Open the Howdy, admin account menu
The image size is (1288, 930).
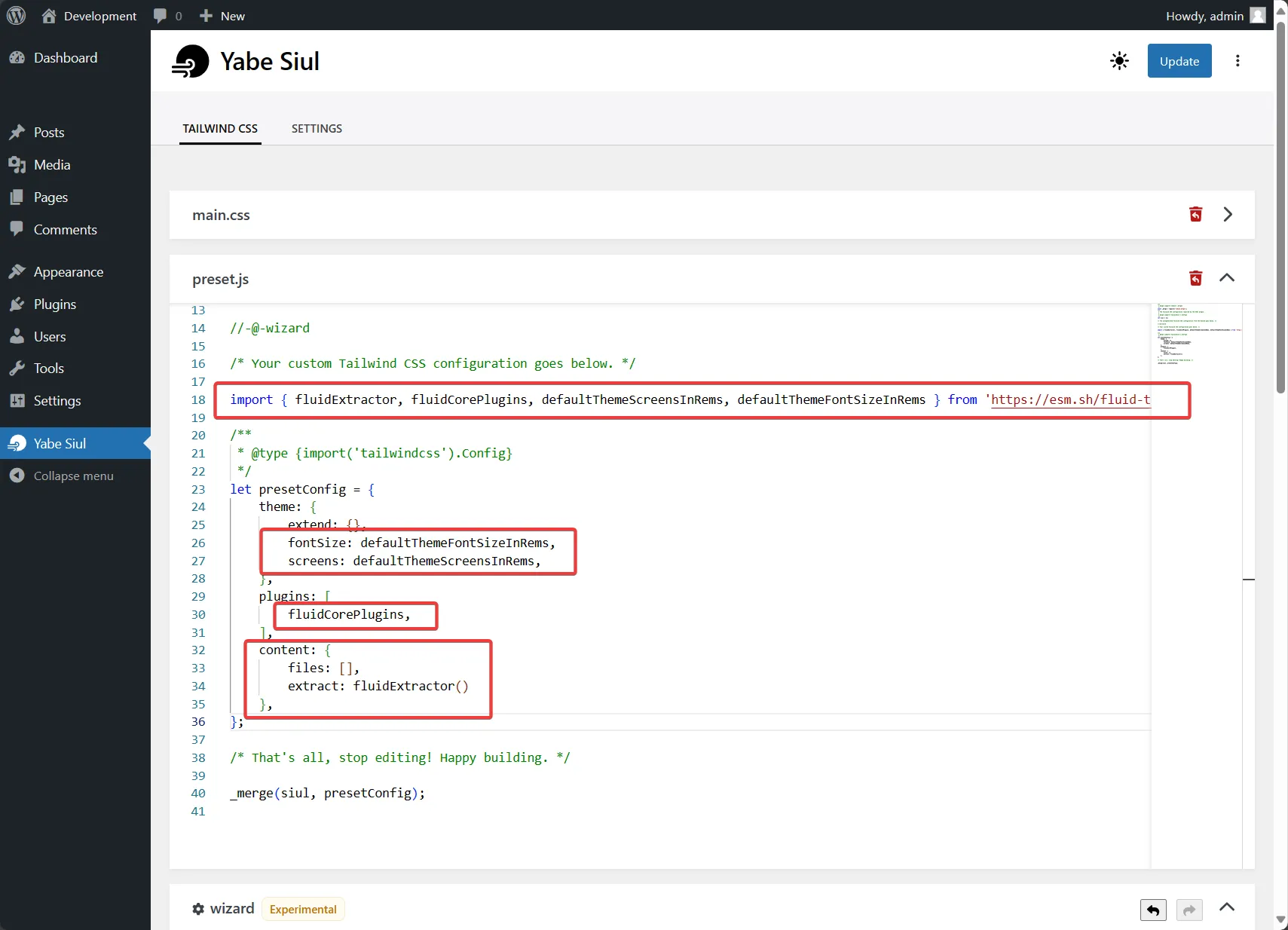tap(1215, 16)
